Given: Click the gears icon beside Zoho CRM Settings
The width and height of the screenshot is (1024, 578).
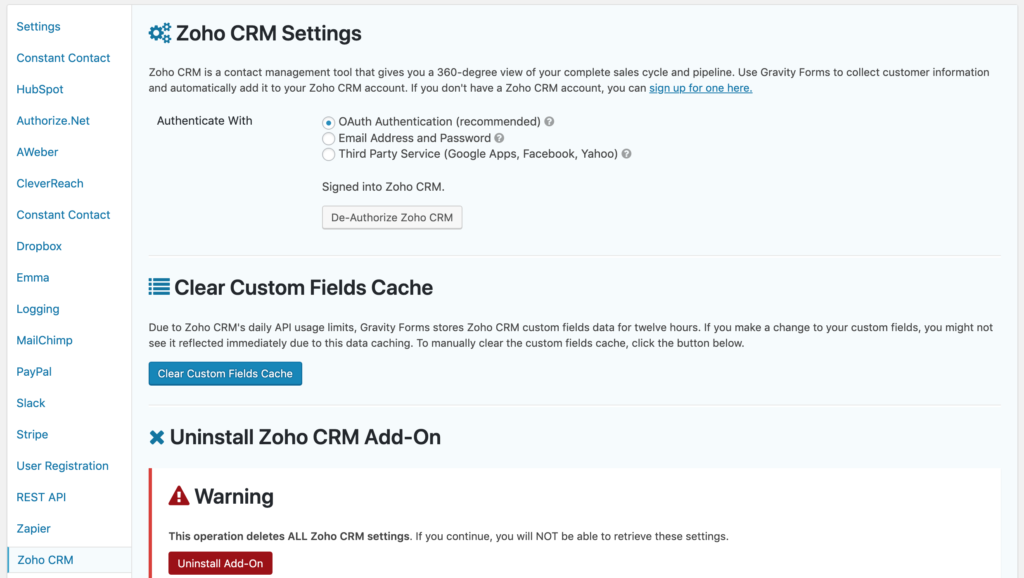Looking at the screenshot, I should pyautogui.click(x=158, y=32).
